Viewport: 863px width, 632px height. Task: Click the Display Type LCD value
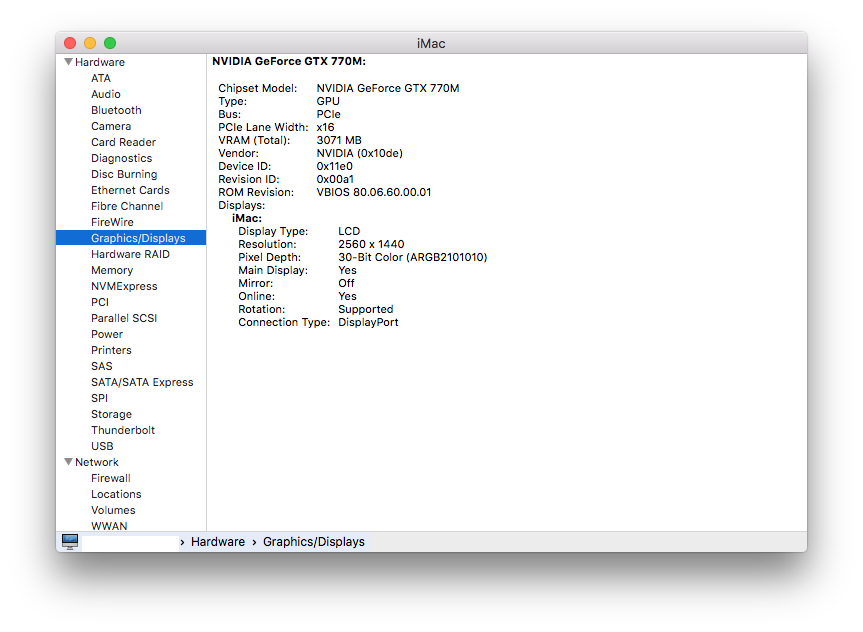(349, 231)
